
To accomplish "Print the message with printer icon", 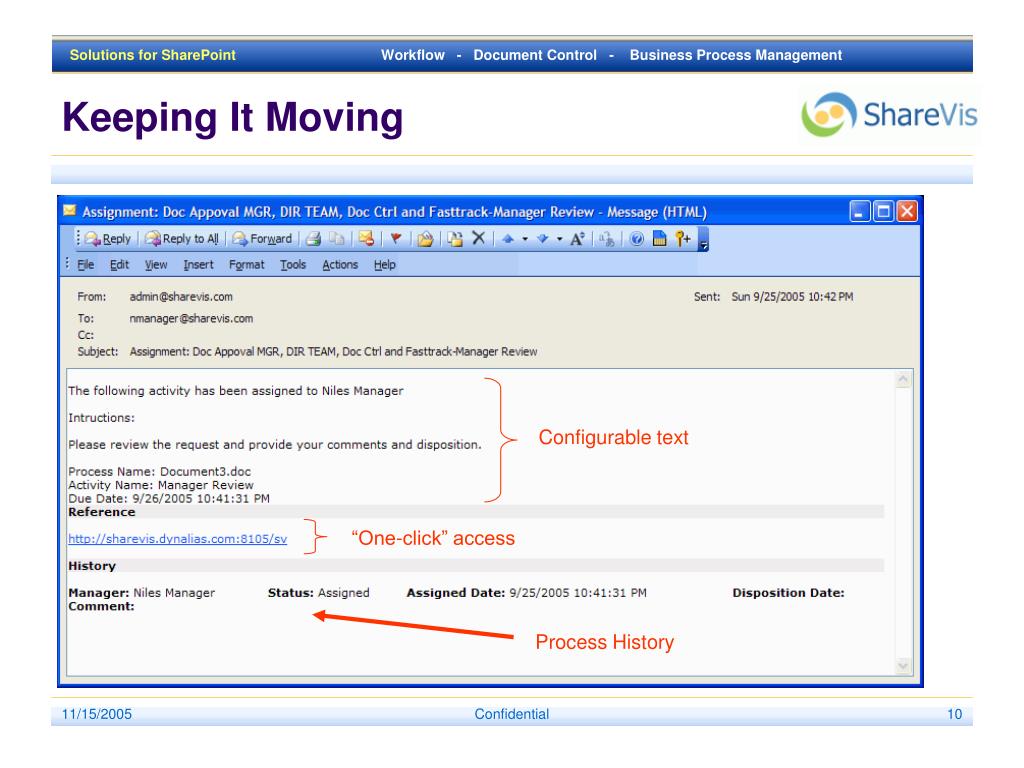I will click(313, 239).
